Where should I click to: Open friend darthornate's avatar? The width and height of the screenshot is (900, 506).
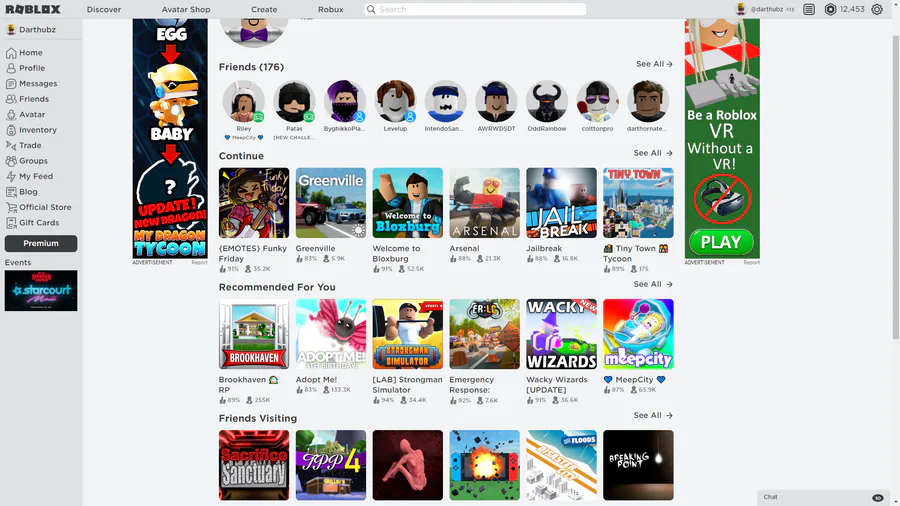648,102
